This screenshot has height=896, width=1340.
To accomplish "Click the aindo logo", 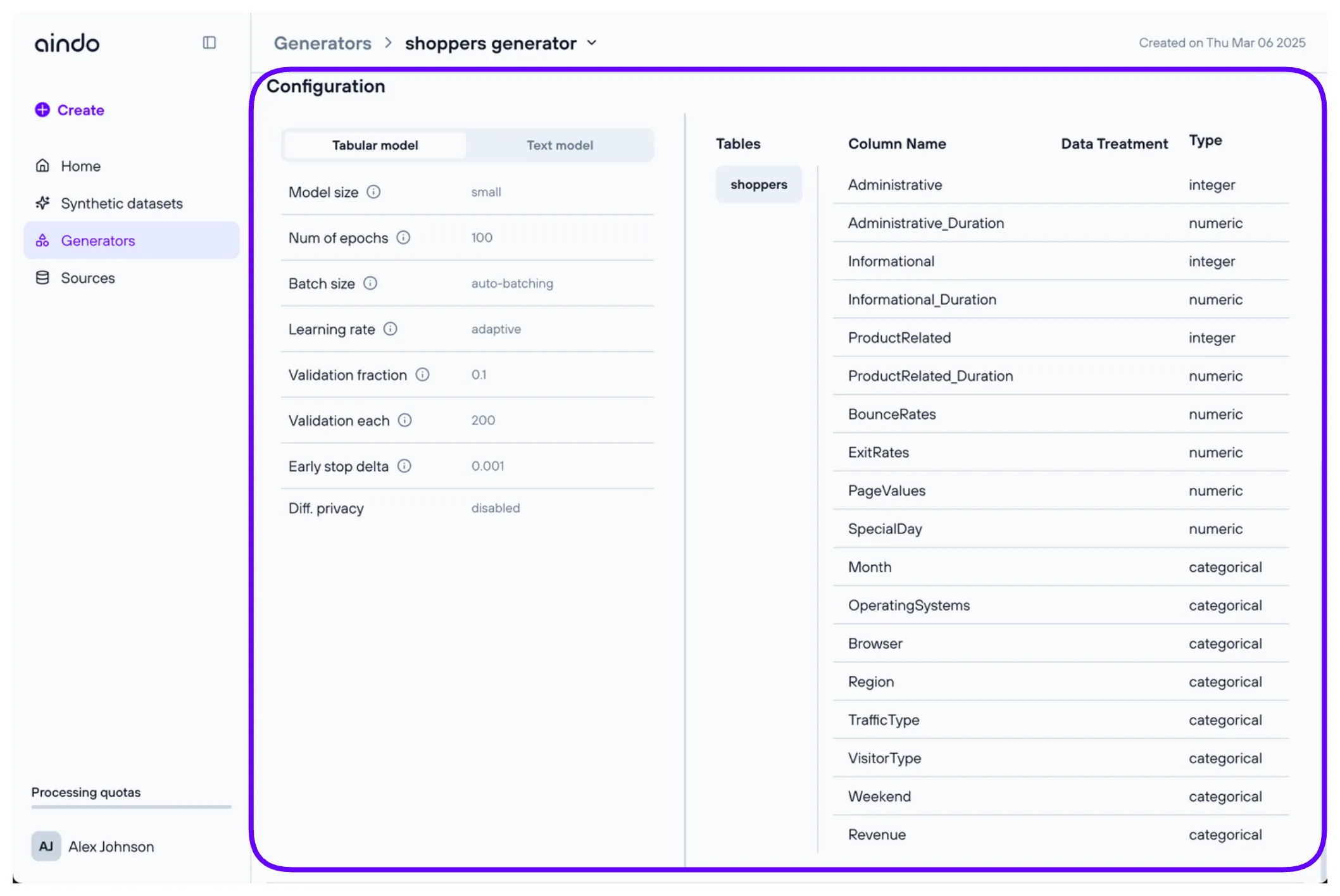I will [x=67, y=43].
